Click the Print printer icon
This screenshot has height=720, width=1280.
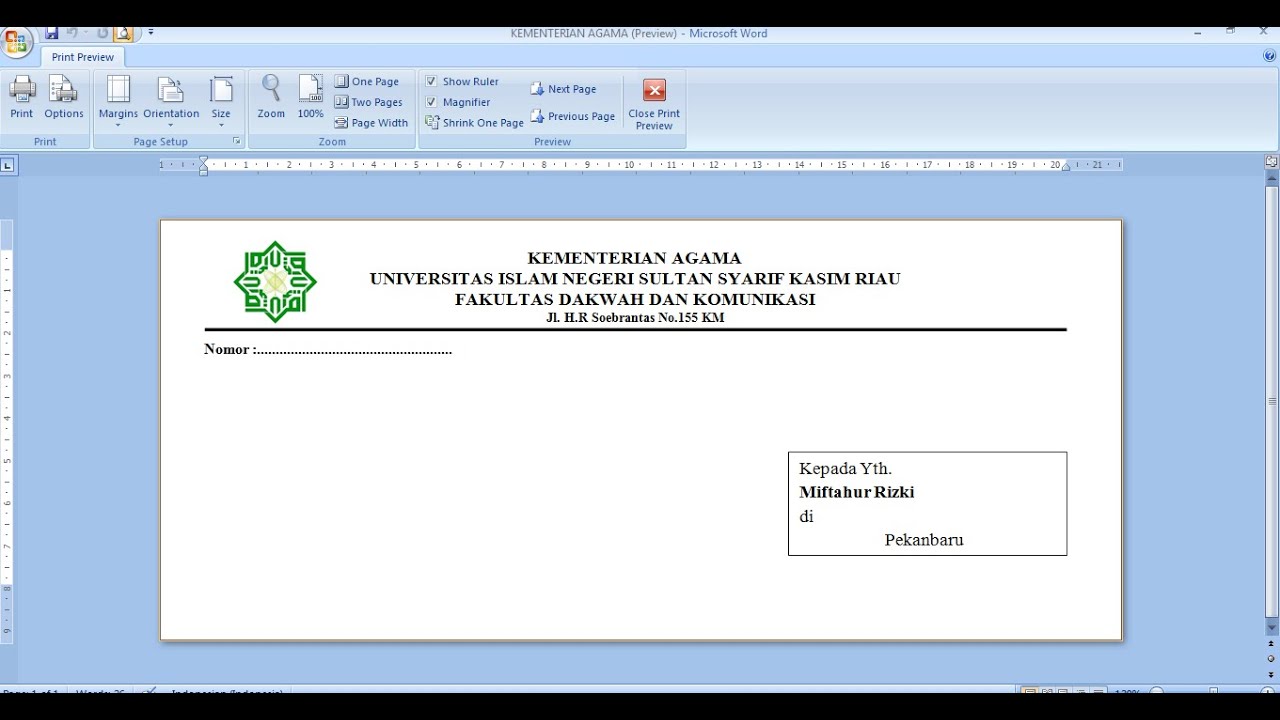(x=22, y=97)
